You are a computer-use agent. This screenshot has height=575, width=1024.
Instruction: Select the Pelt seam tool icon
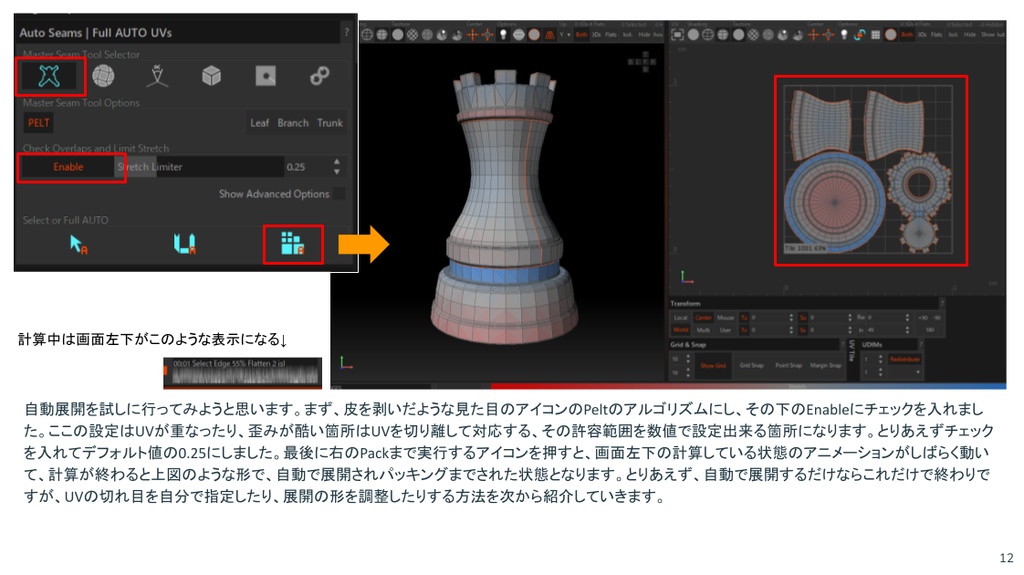click(x=49, y=76)
